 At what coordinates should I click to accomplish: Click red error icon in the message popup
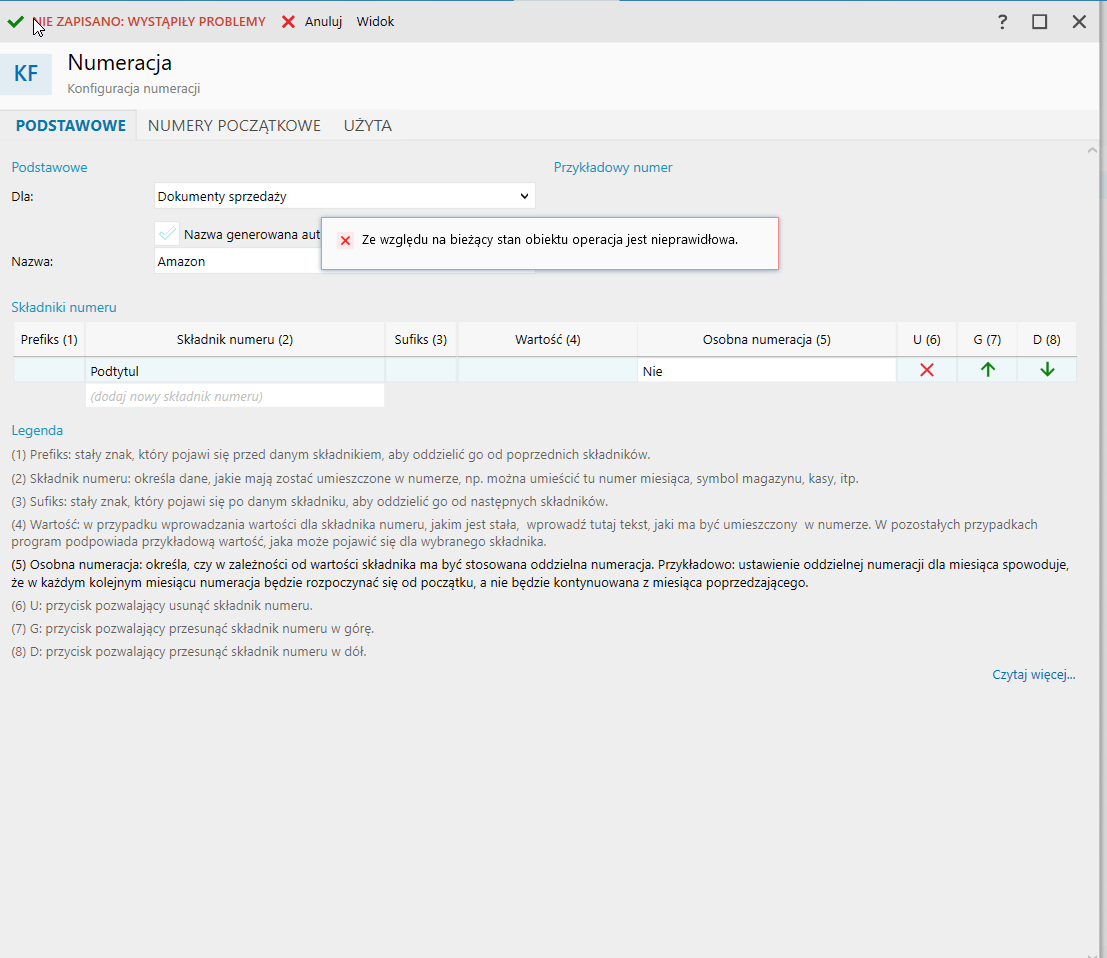345,241
